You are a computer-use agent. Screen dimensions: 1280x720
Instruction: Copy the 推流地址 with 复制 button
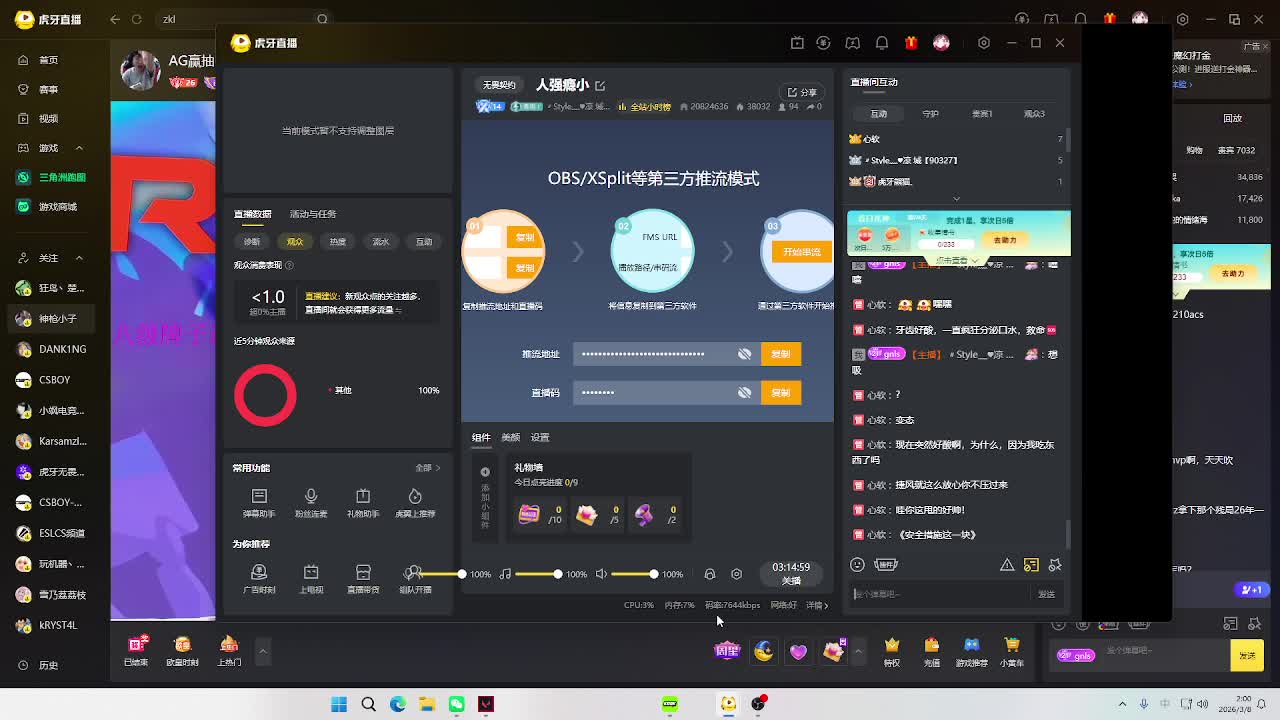point(781,354)
